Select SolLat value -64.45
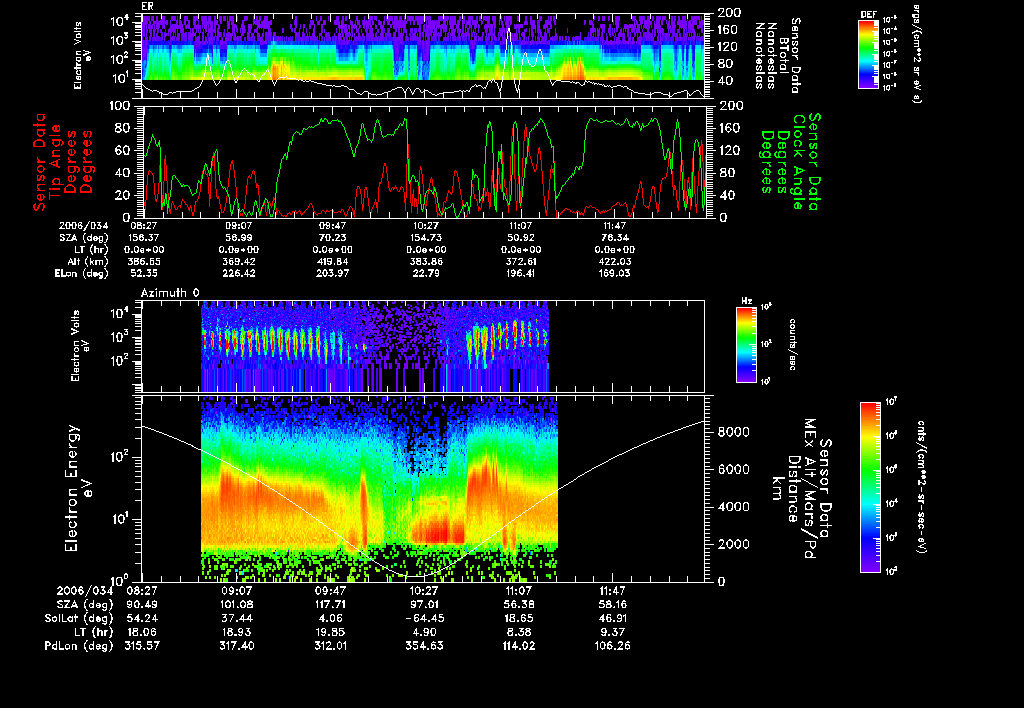Viewport: 1024px width, 708px height. pos(424,619)
